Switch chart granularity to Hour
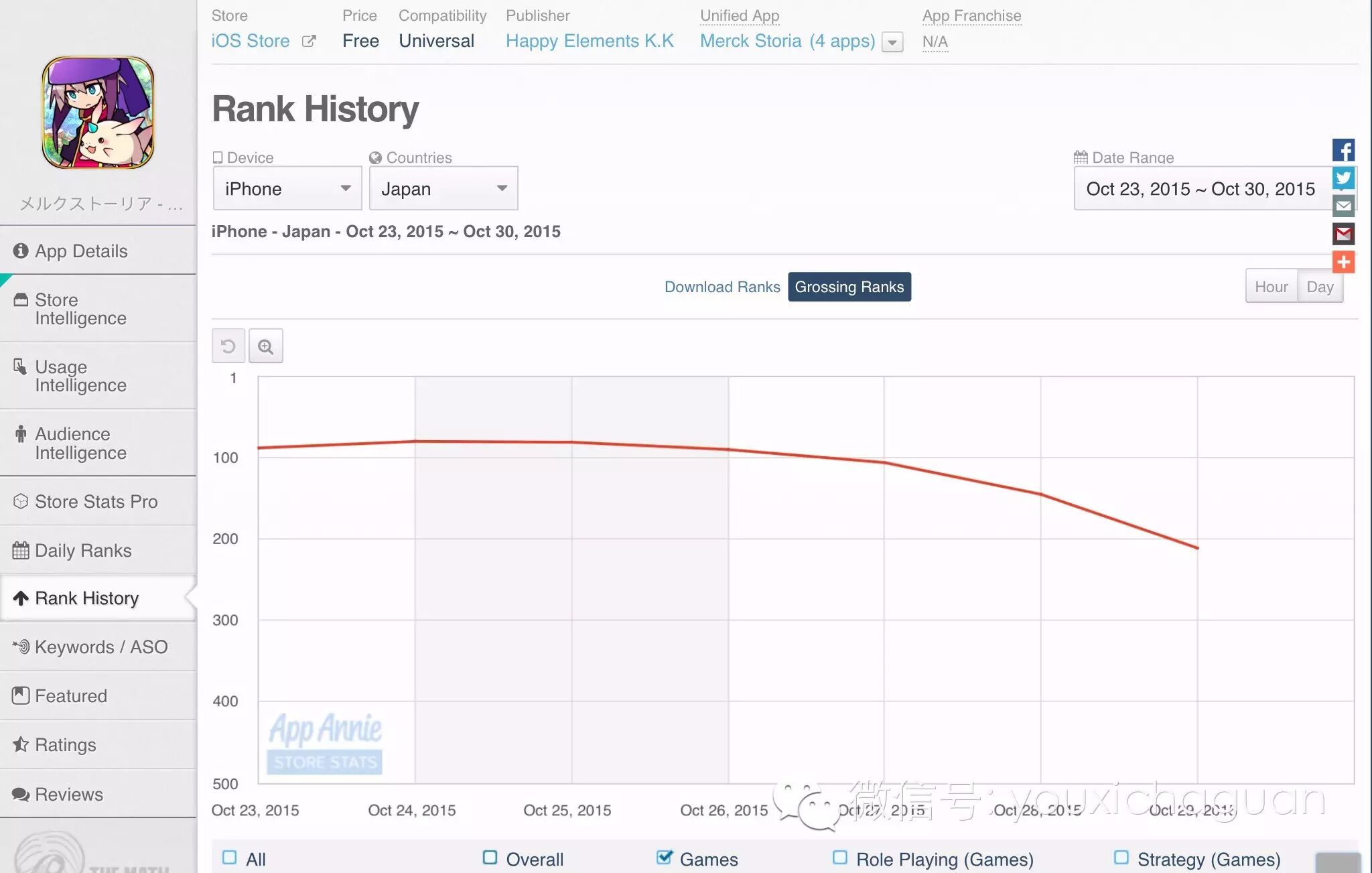Image resolution: width=1372 pixels, height=873 pixels. click(1271, 287)
